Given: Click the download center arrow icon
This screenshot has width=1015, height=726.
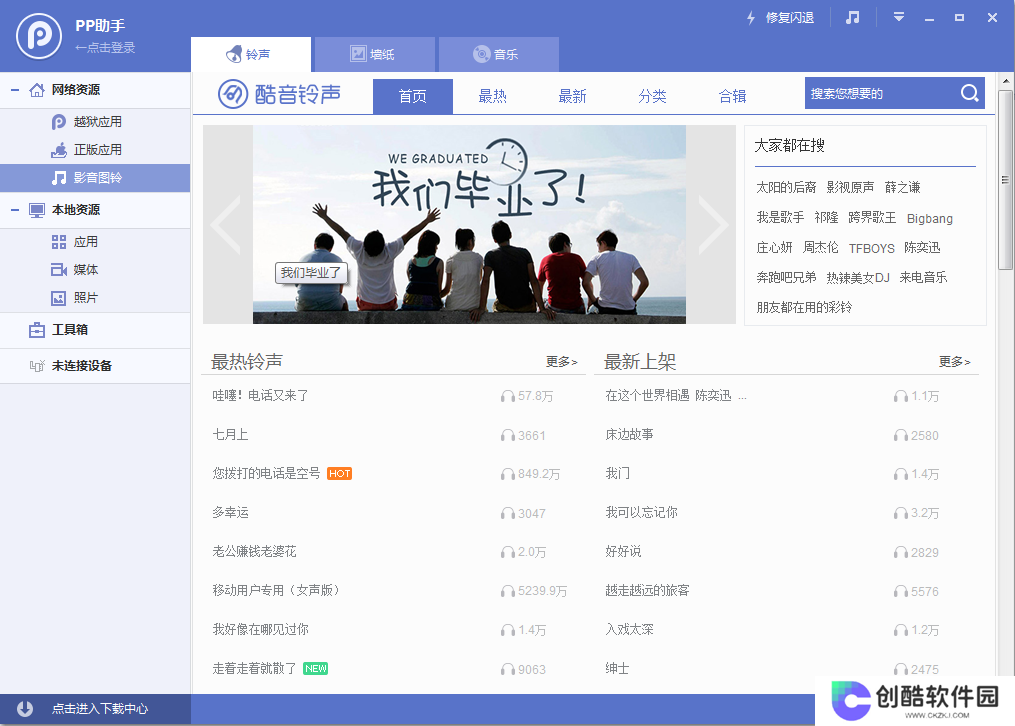Looking at the screenshot, I should tap(25, 709).
